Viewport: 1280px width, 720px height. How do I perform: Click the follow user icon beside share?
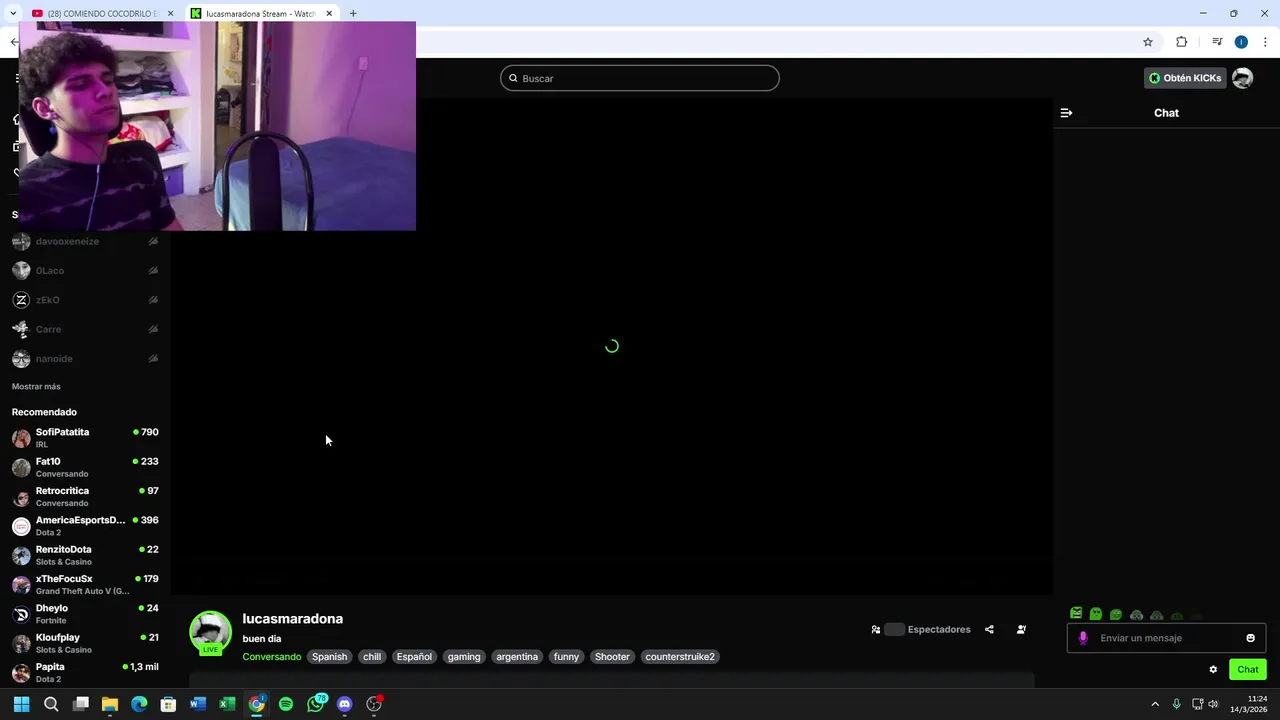[1021, 630]
